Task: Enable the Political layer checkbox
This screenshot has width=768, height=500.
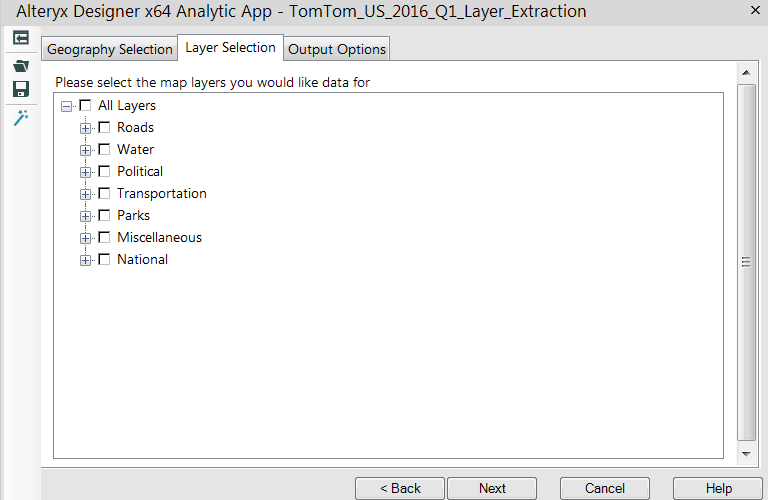Action: [104, 171]
